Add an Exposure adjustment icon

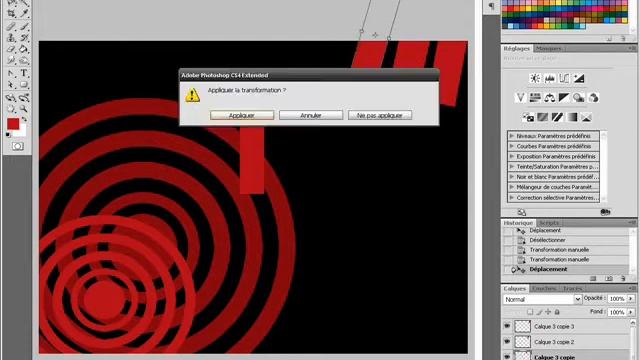tap(579, 78)
